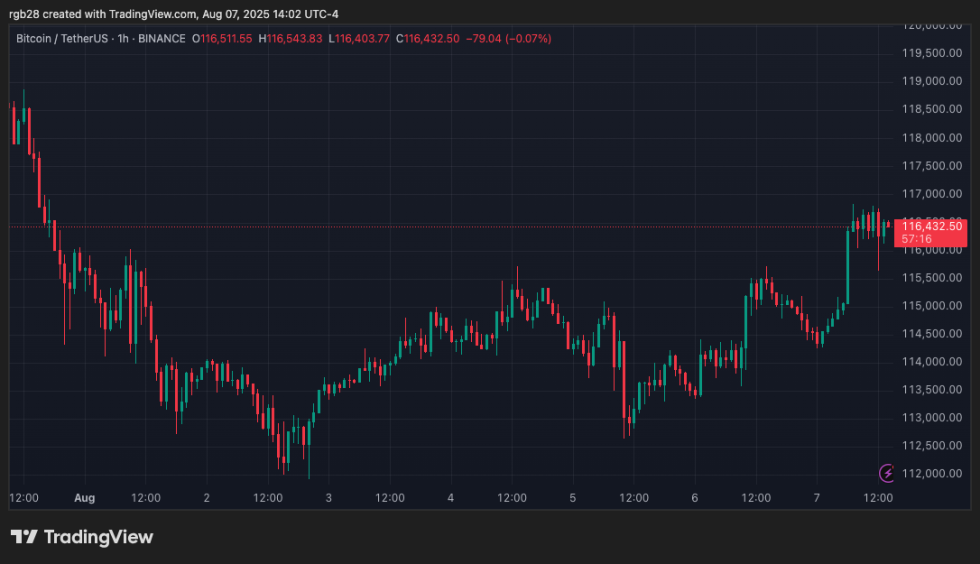The height and width of the screenshot is (564, 980).
Task: Click day 2 on the time axis
Action: click(x=206, y=497)
